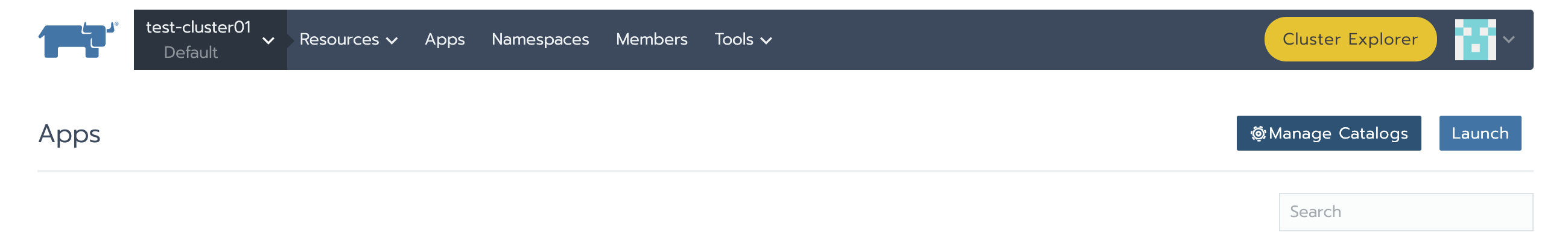
Task: Expand the Resources dropdown arrow
Action: [392, 41]
